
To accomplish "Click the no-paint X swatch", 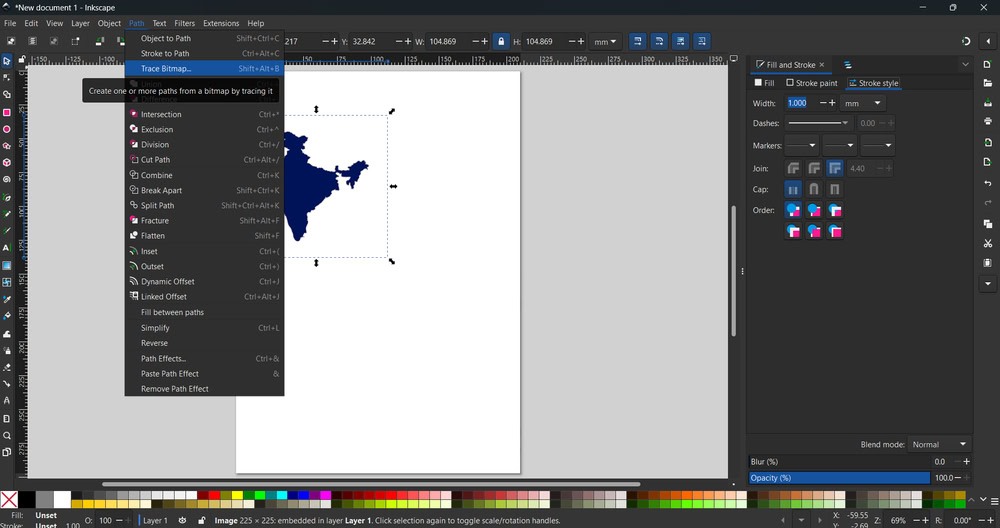I will point(9,500).
